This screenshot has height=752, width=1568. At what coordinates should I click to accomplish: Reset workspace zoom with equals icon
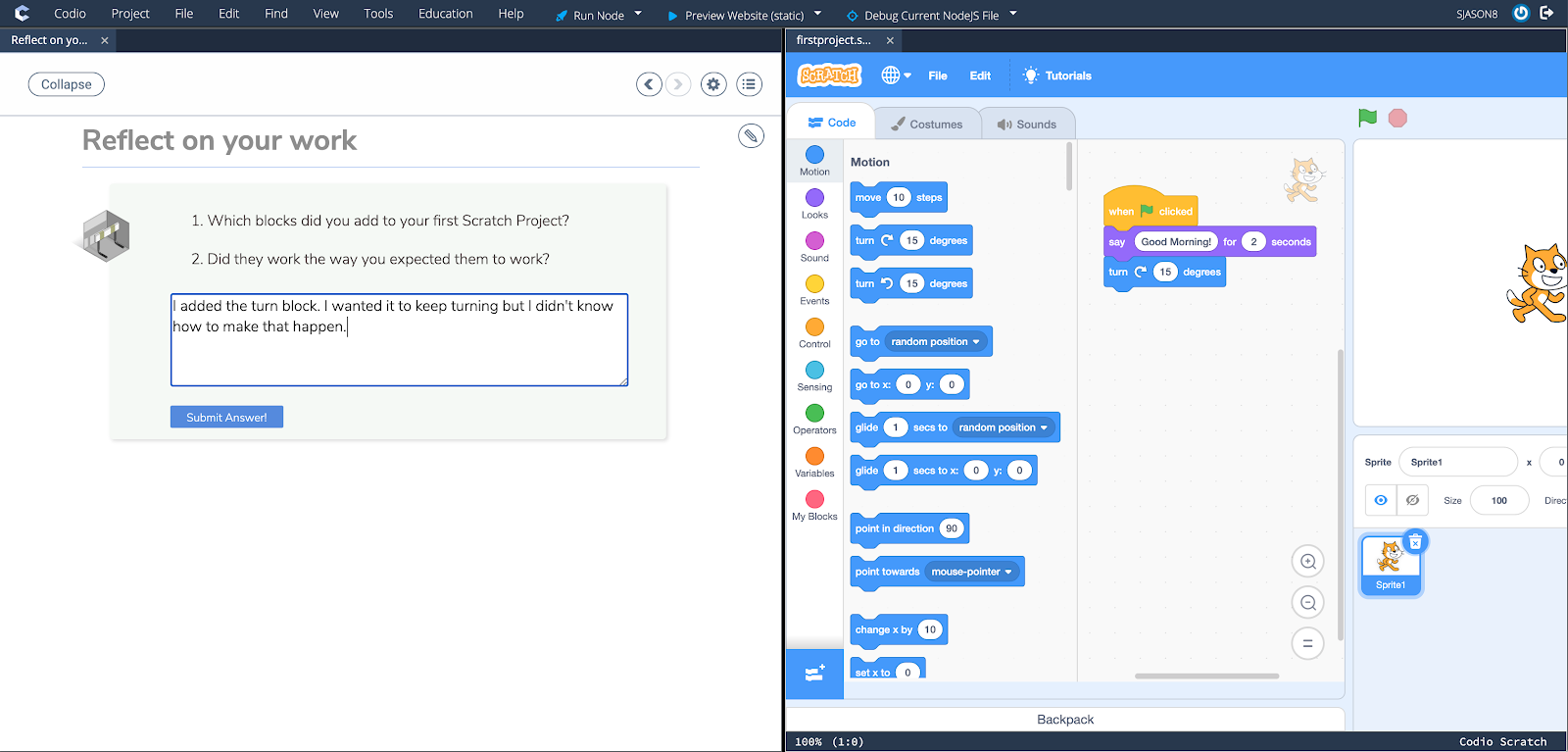[x=1307, y=644]
